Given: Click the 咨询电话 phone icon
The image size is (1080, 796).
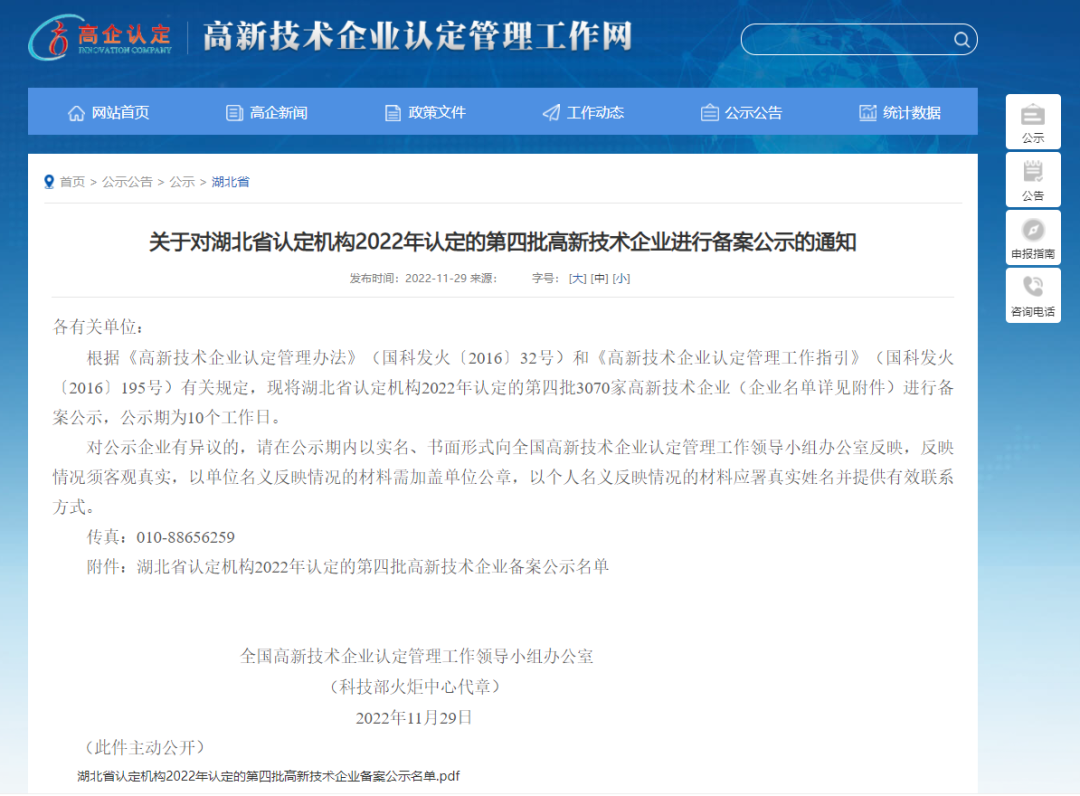Looking at the screenshot, I should [1033, 288].
